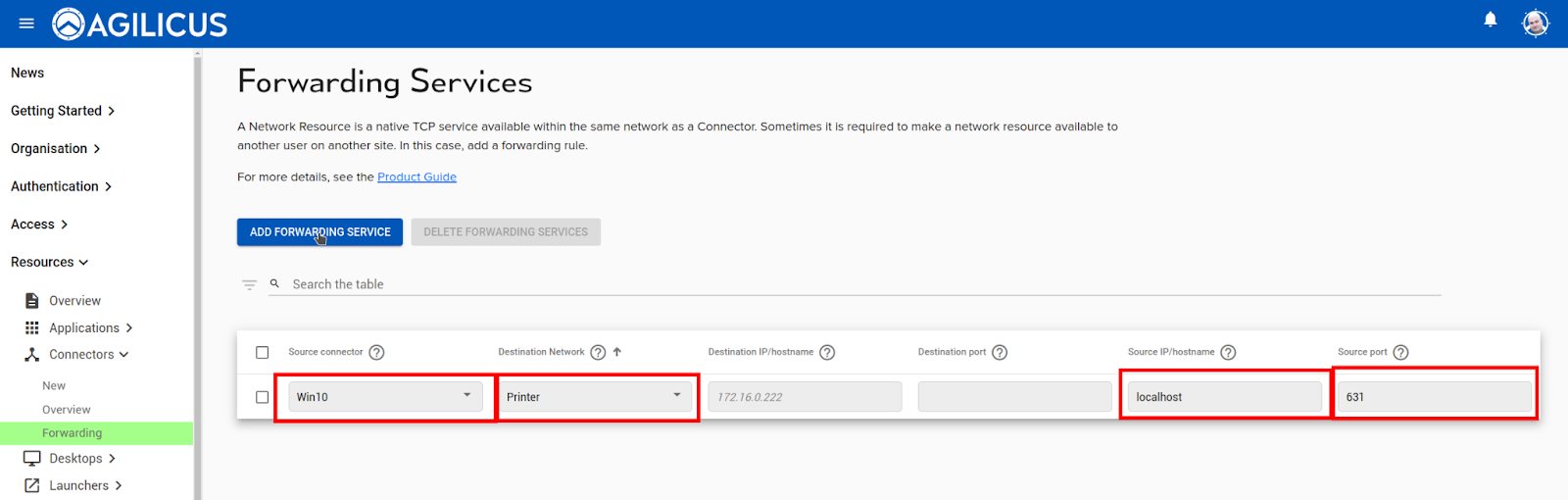This screenshot has height=500, width=1568.
Task: Click the help icon beside Destination Network
Action: [598, 353]
